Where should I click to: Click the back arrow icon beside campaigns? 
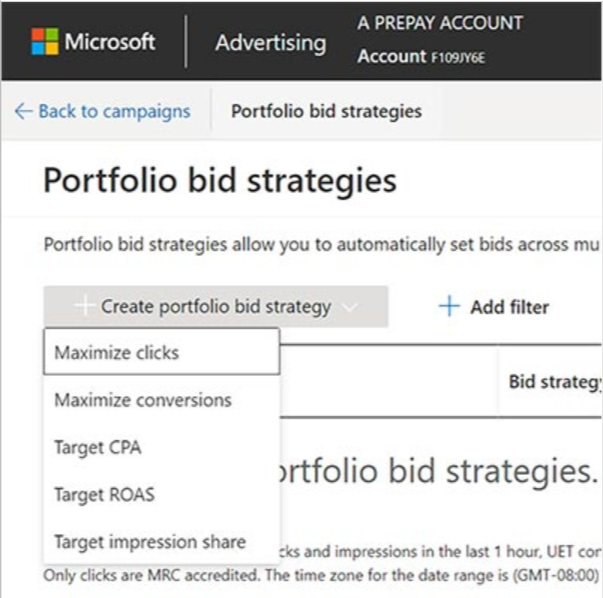(23, 112)
